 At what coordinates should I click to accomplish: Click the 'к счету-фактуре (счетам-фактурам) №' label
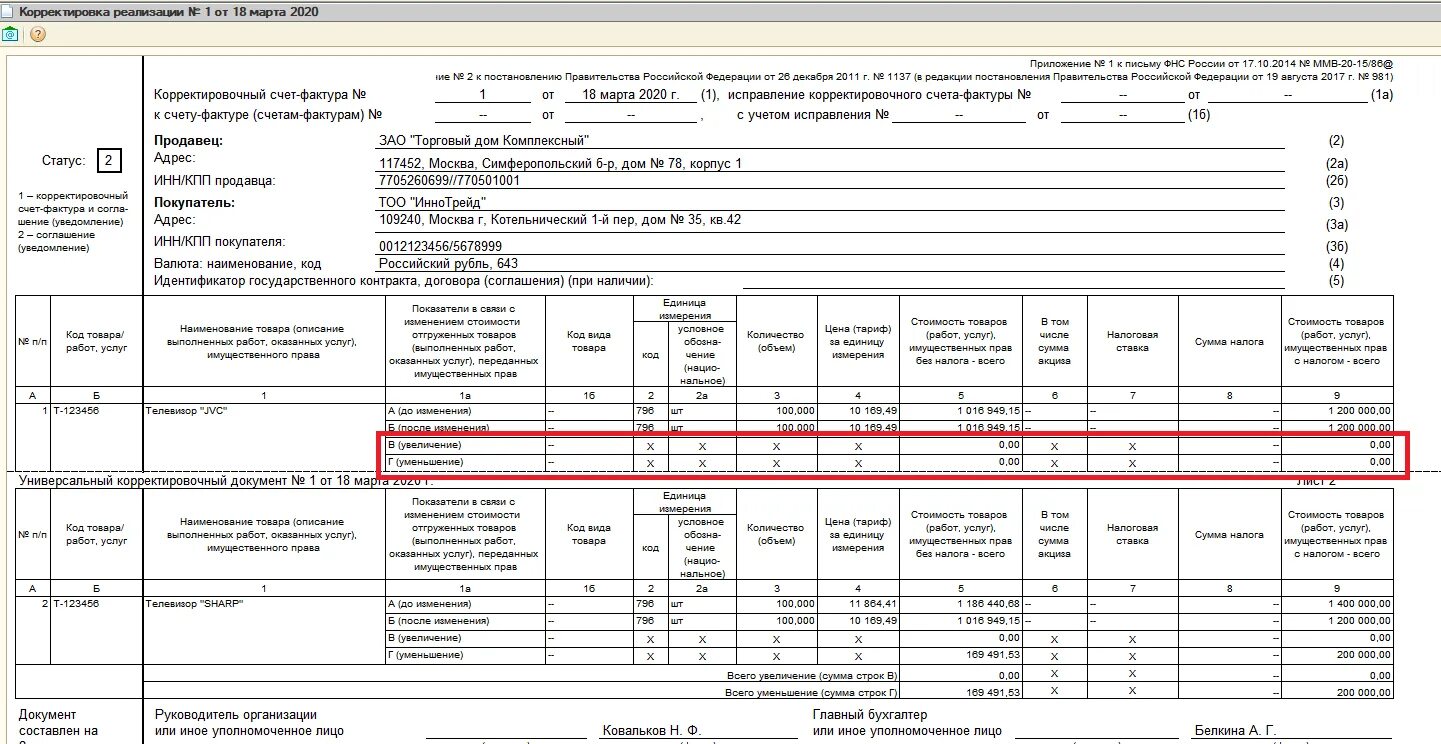[x=268, y=115]
